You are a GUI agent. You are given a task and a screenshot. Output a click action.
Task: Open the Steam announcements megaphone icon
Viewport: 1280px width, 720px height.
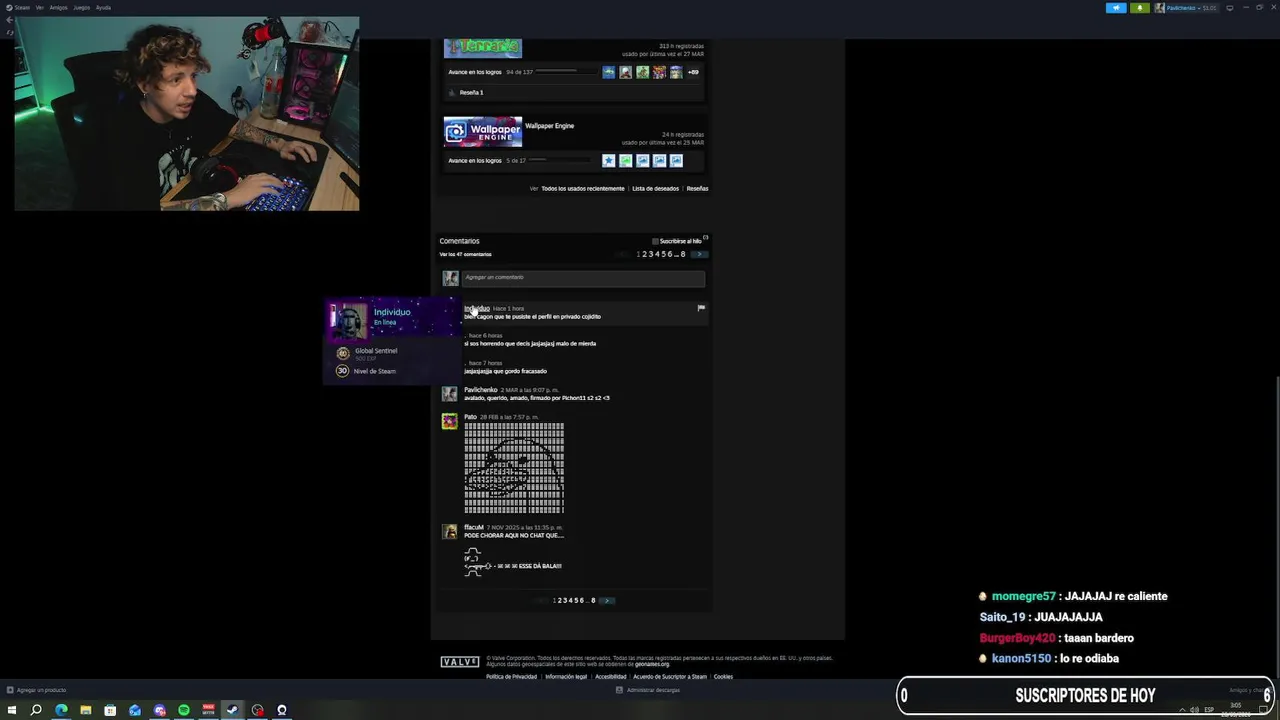[1116, 8]
